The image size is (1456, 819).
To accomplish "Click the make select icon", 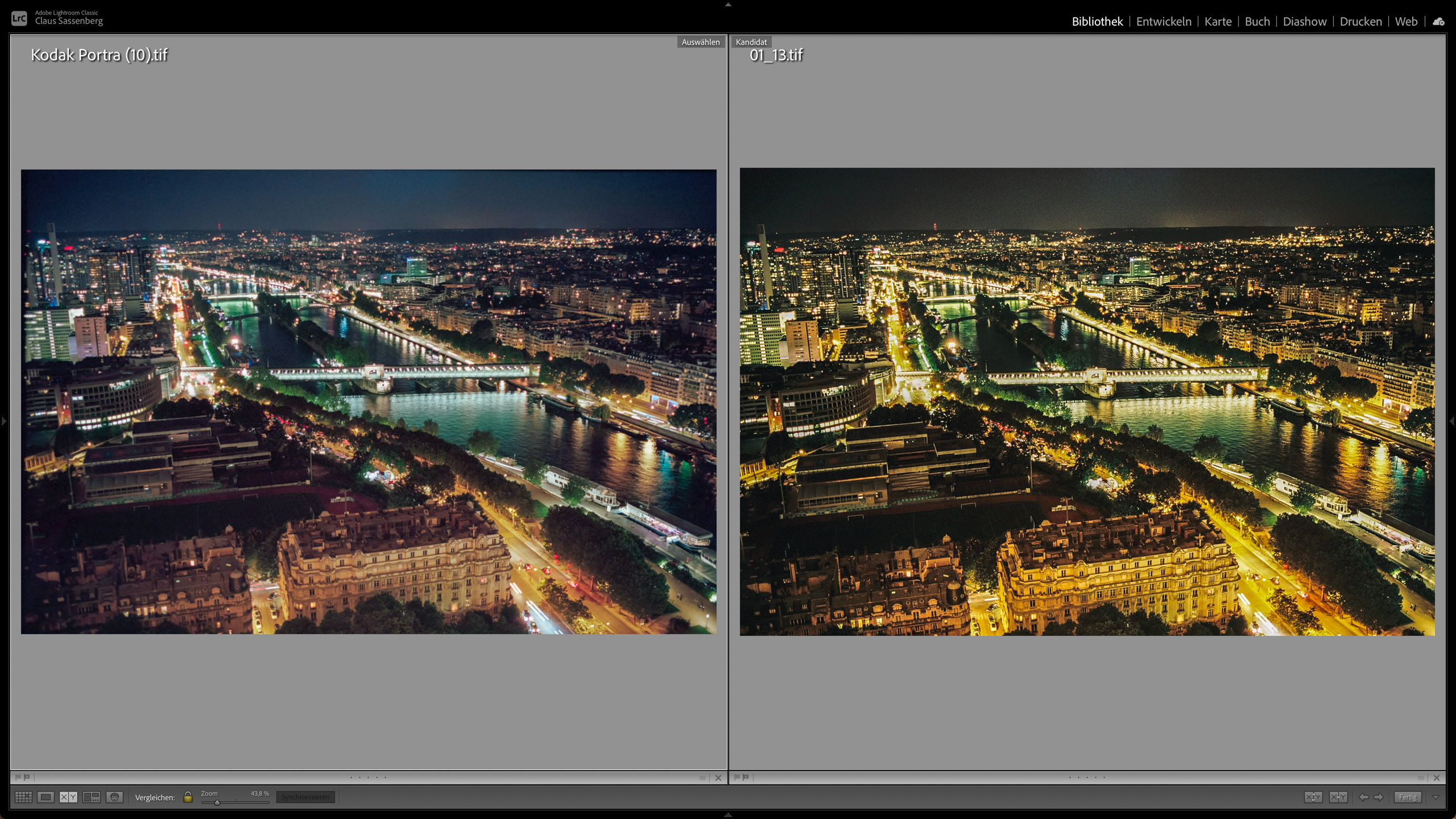I will [1338, 797].
